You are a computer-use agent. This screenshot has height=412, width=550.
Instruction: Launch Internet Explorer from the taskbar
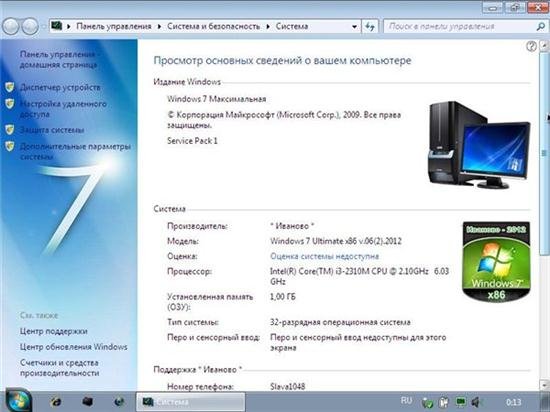(x=55, y=402)
